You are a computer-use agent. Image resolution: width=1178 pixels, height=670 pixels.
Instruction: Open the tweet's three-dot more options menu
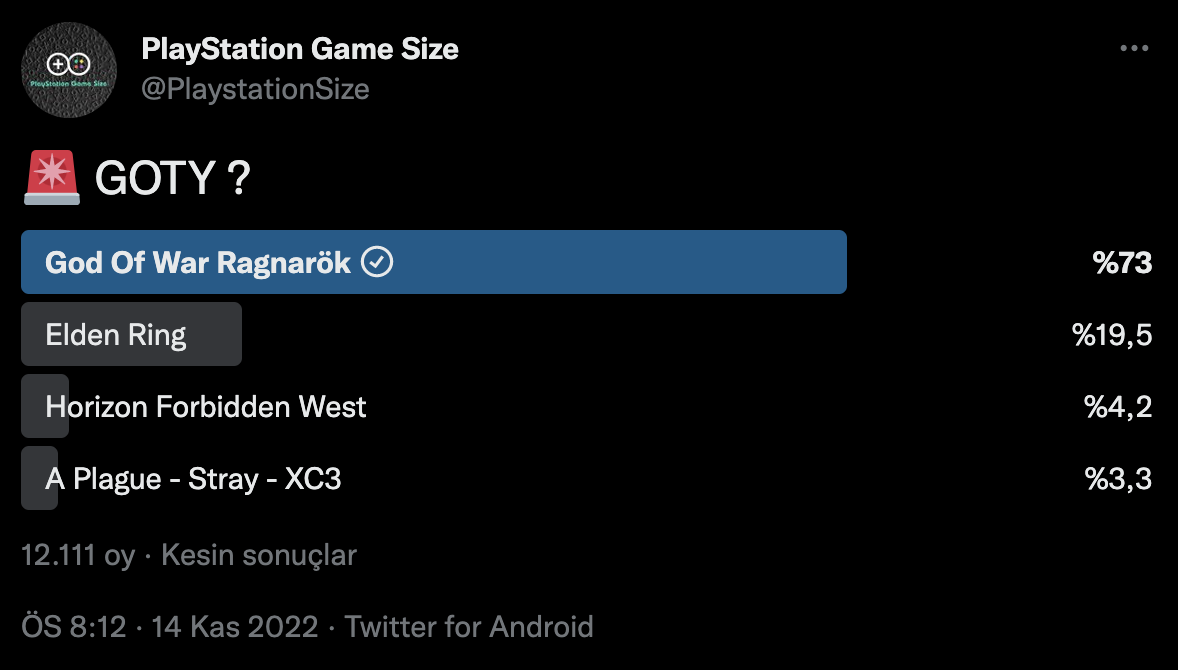point(1134,48)
